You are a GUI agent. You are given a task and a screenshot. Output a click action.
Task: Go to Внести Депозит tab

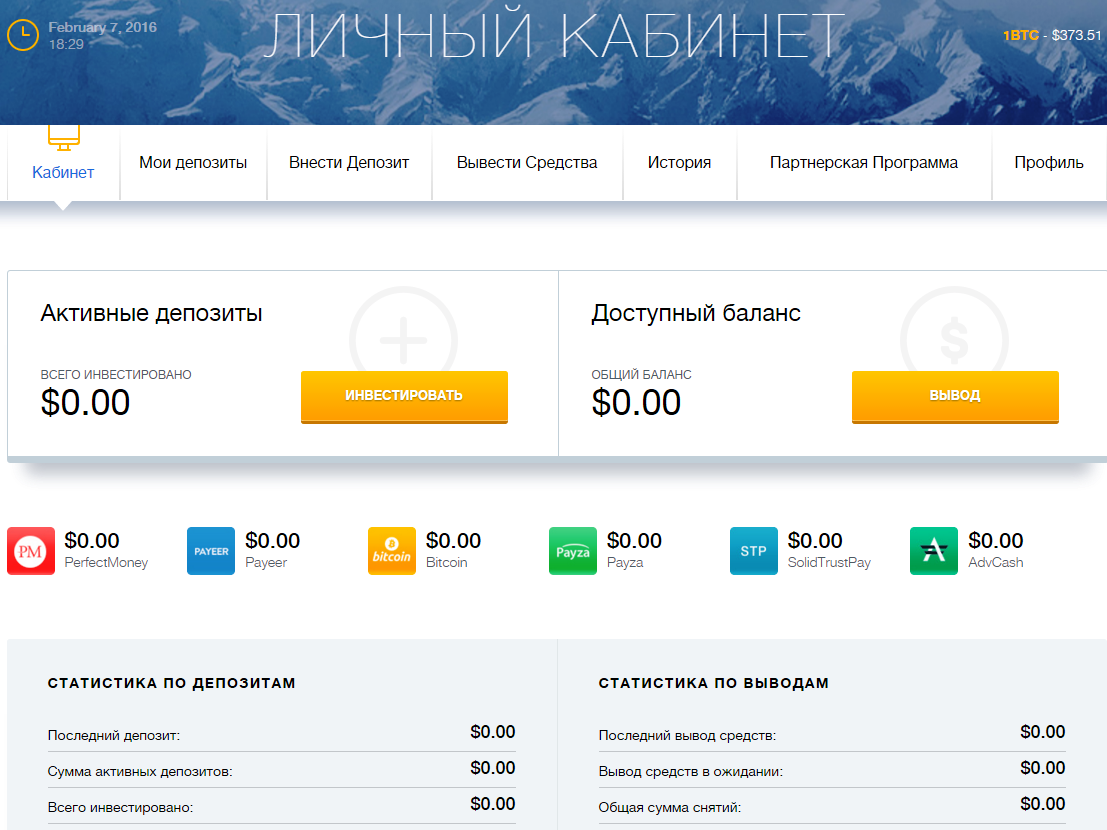[349, 163]
